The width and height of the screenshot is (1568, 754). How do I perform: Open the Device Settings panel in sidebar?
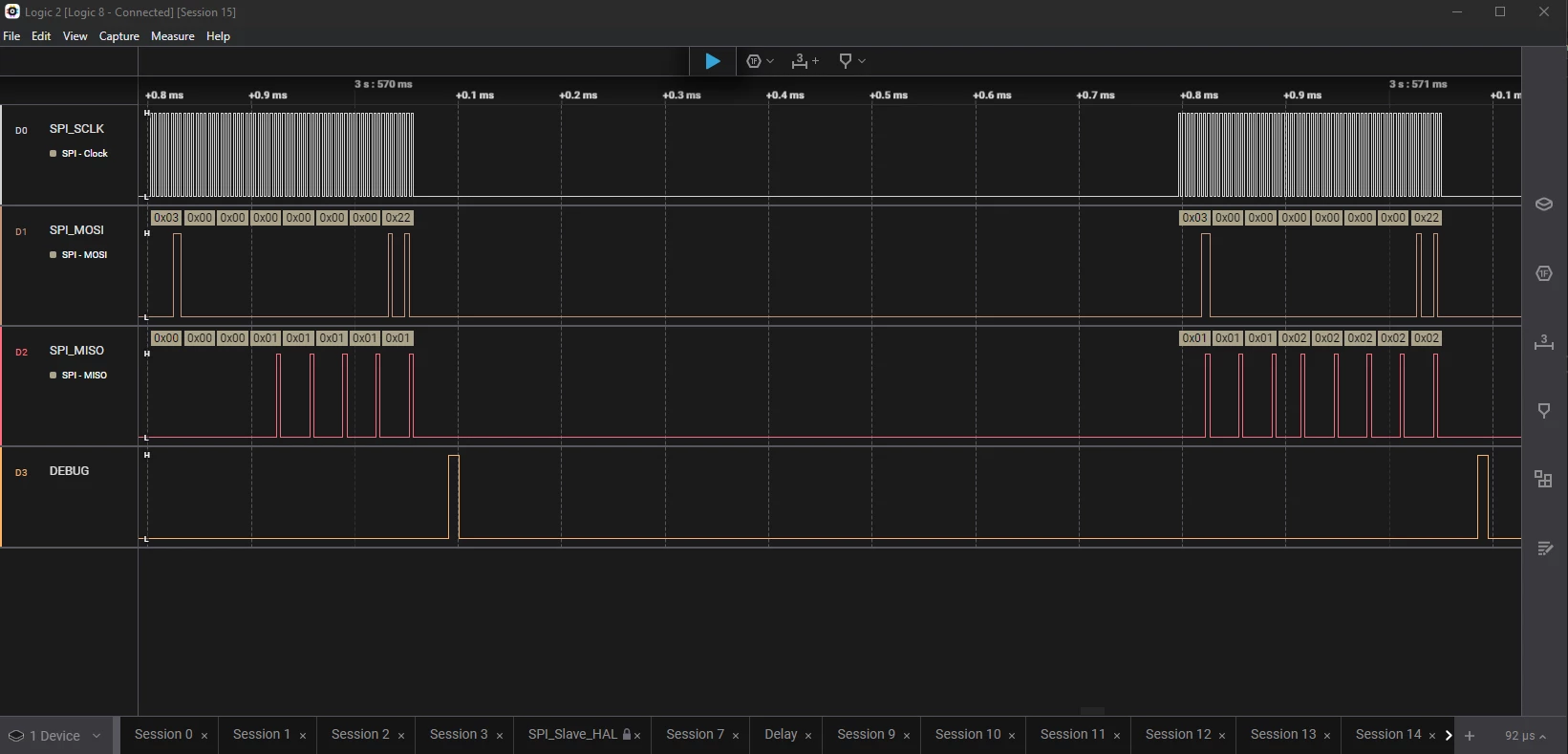coord(1544,205)
